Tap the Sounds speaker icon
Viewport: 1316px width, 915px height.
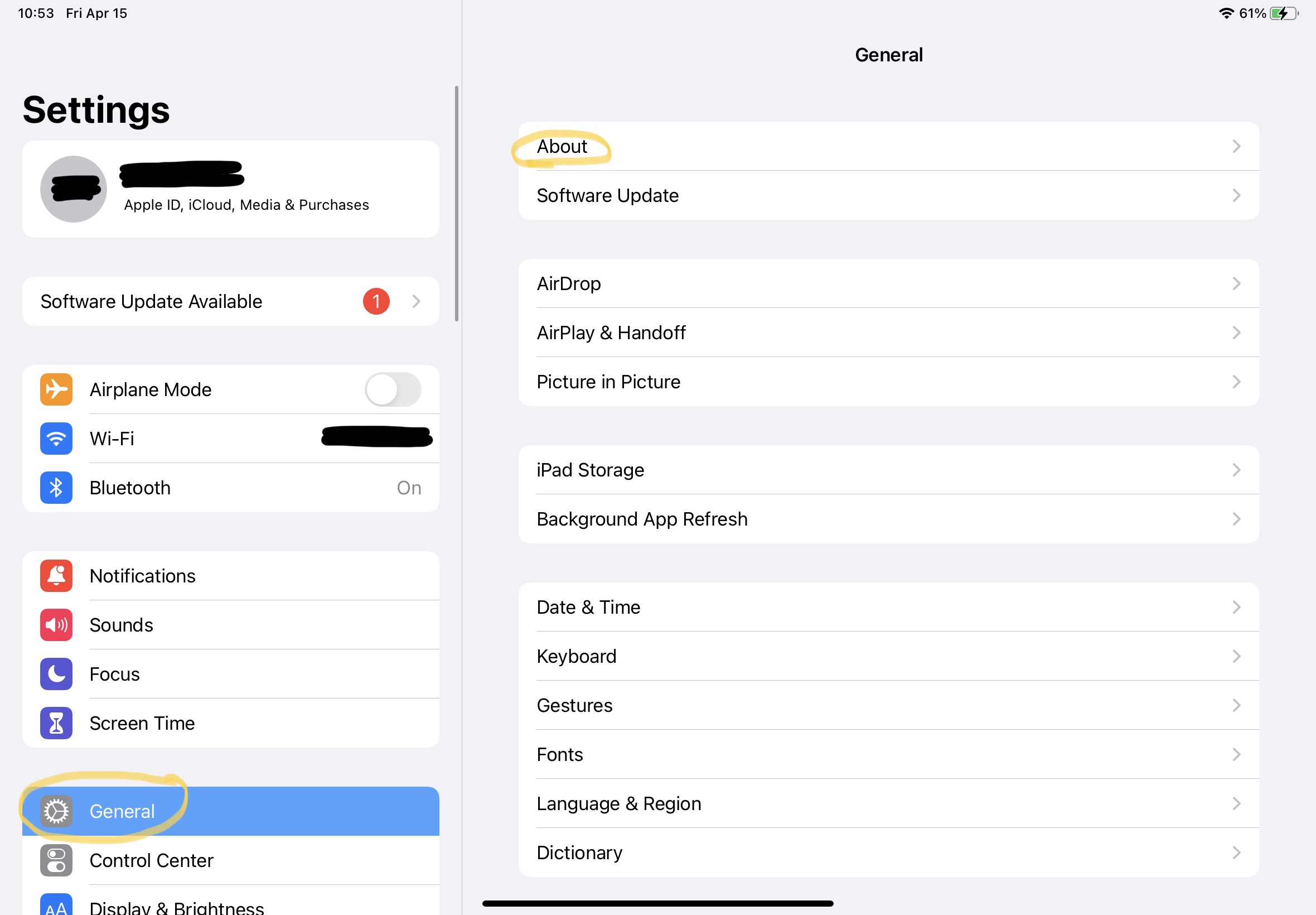pos(56,625)
